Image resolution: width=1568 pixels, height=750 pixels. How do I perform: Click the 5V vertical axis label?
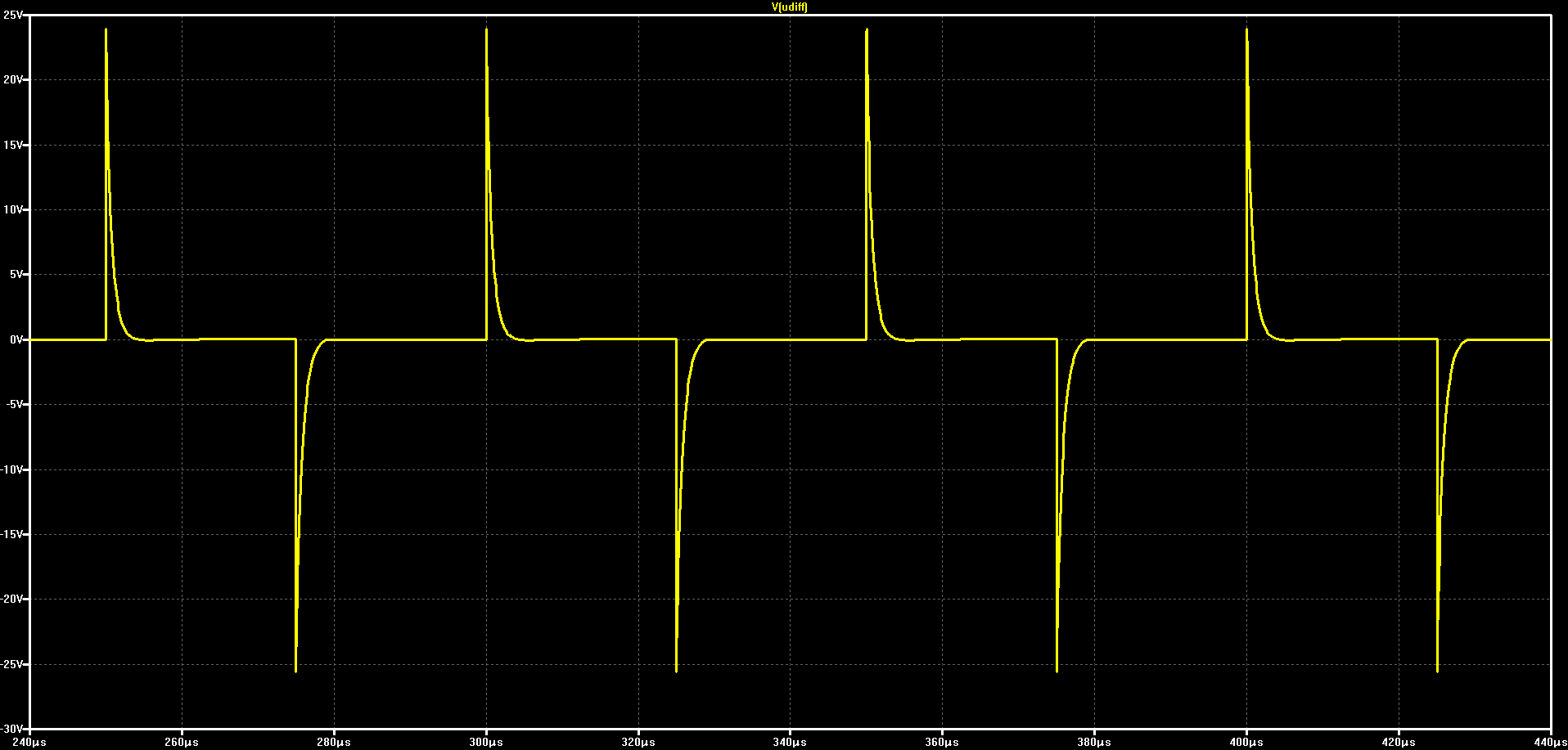pos(15,275)
